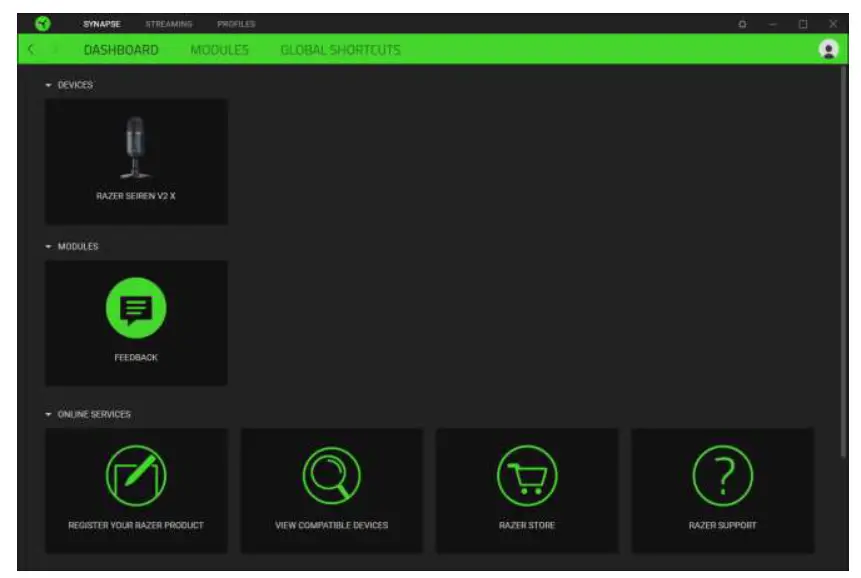Maximize the Synapse window
This screenshot has height=578, width=861.
coord(803,24)
